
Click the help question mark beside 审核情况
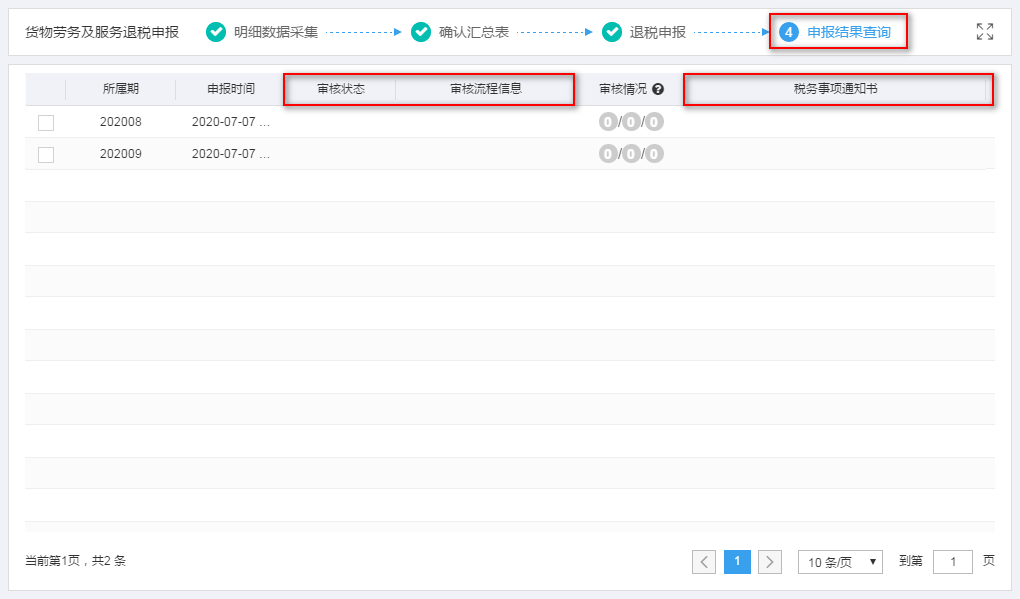pyautogui.click(x=658, y=89)
